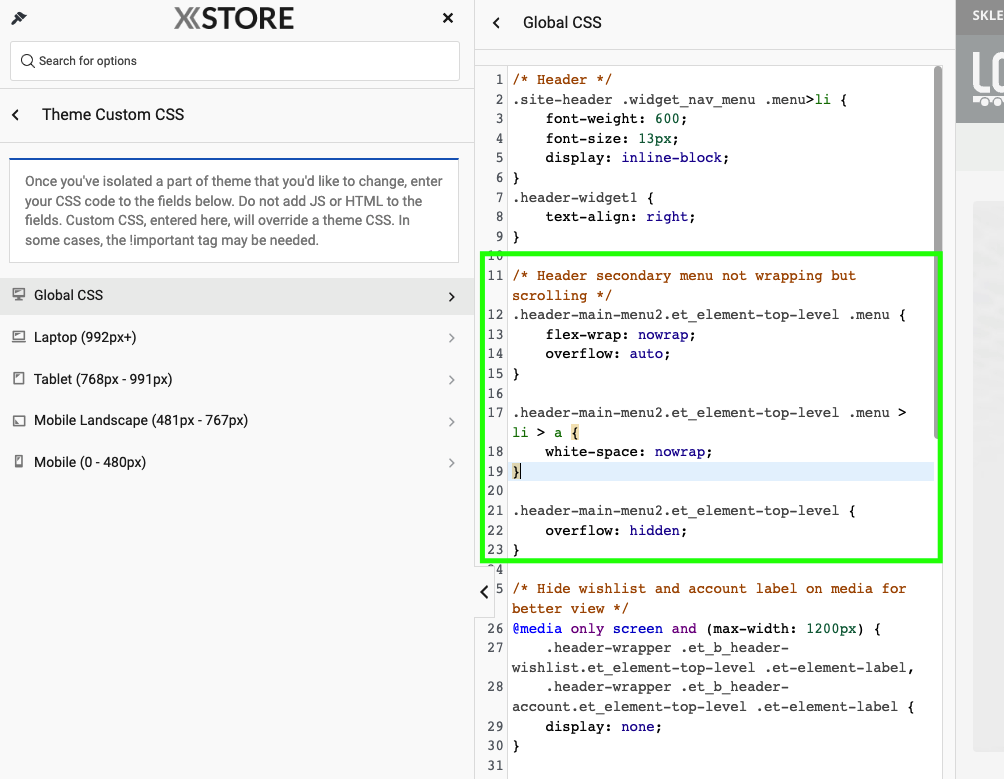Place cursor on 'text-align: right;' line
The image size is (1004, 779).
pos(620,216)
